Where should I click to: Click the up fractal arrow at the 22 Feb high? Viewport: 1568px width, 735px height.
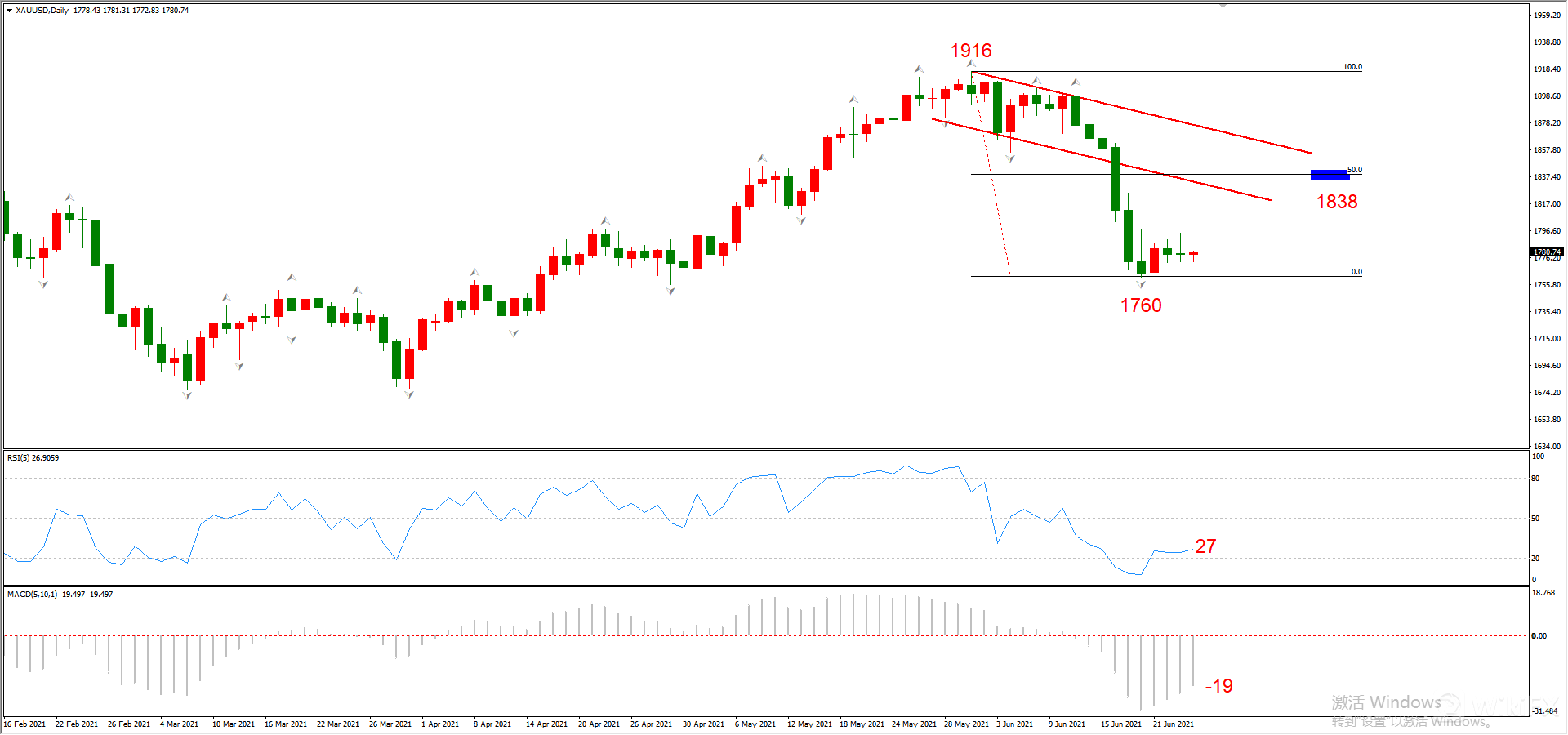pos(69,197)
